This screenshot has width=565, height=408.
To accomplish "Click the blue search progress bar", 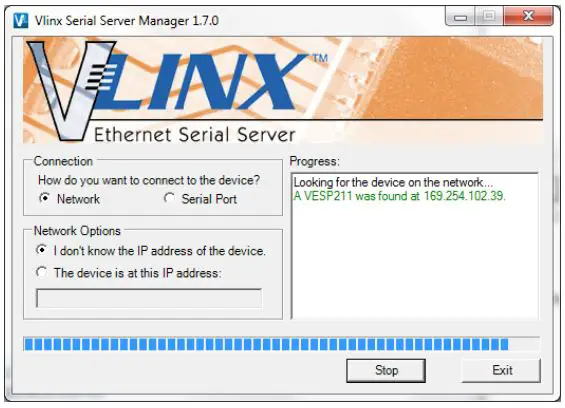I will pos(281,344).
